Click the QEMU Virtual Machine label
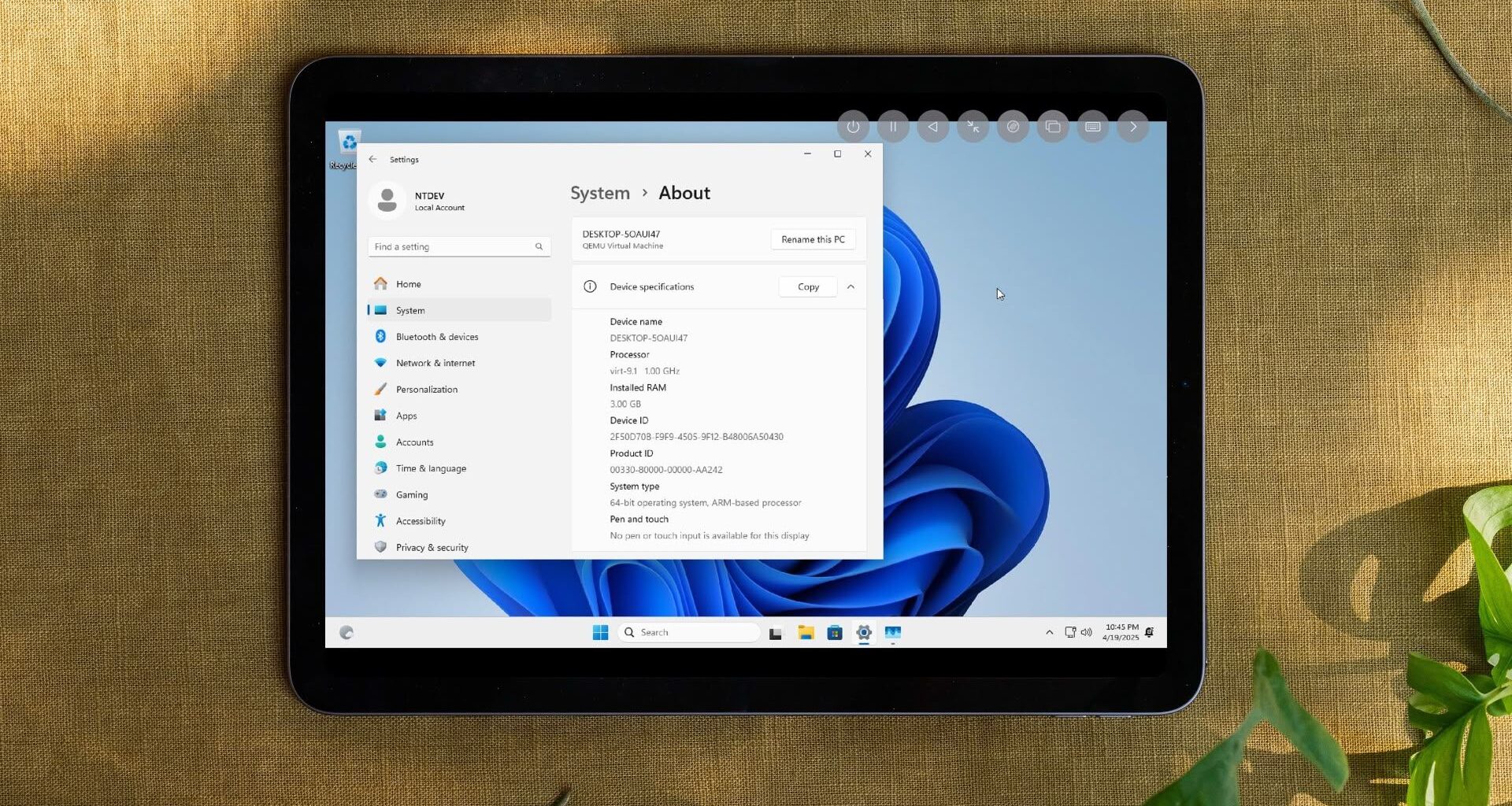1512x806 pixels. (622, 246)
